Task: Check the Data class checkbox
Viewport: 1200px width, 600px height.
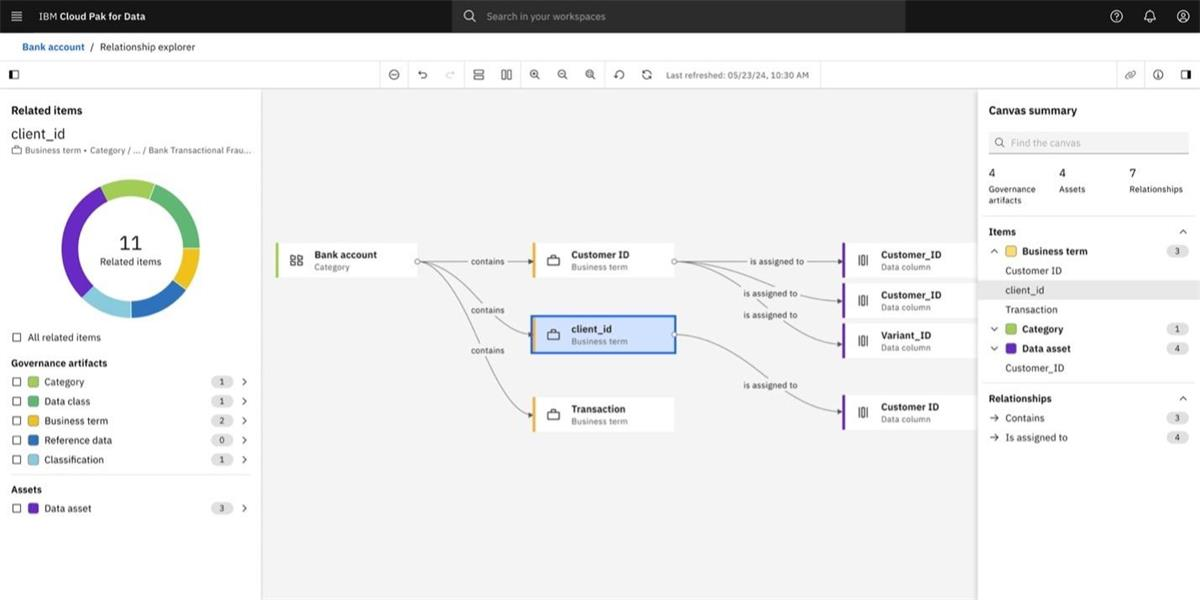Action: tap(16, 401)
